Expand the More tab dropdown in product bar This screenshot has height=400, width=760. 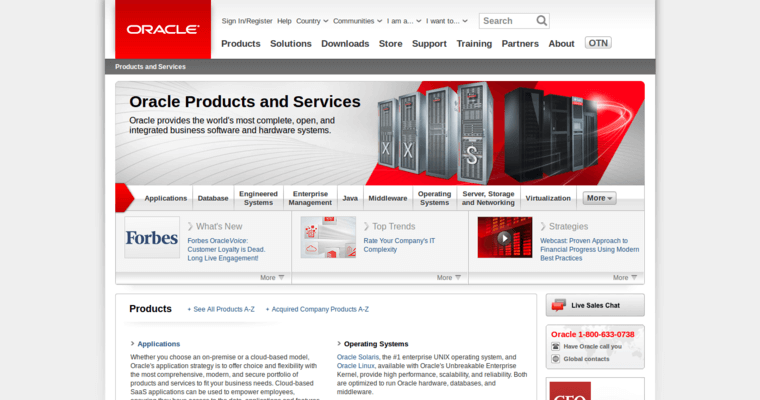pos(599,198)
